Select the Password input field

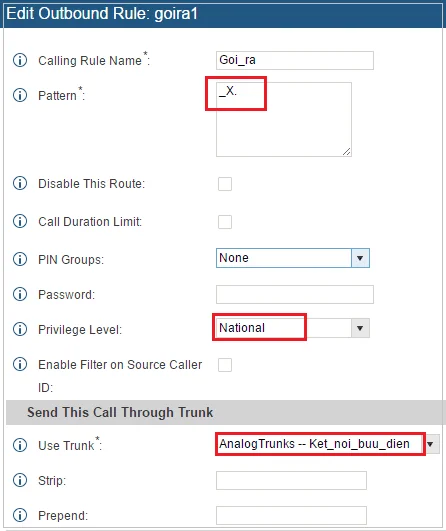point(295,294)
